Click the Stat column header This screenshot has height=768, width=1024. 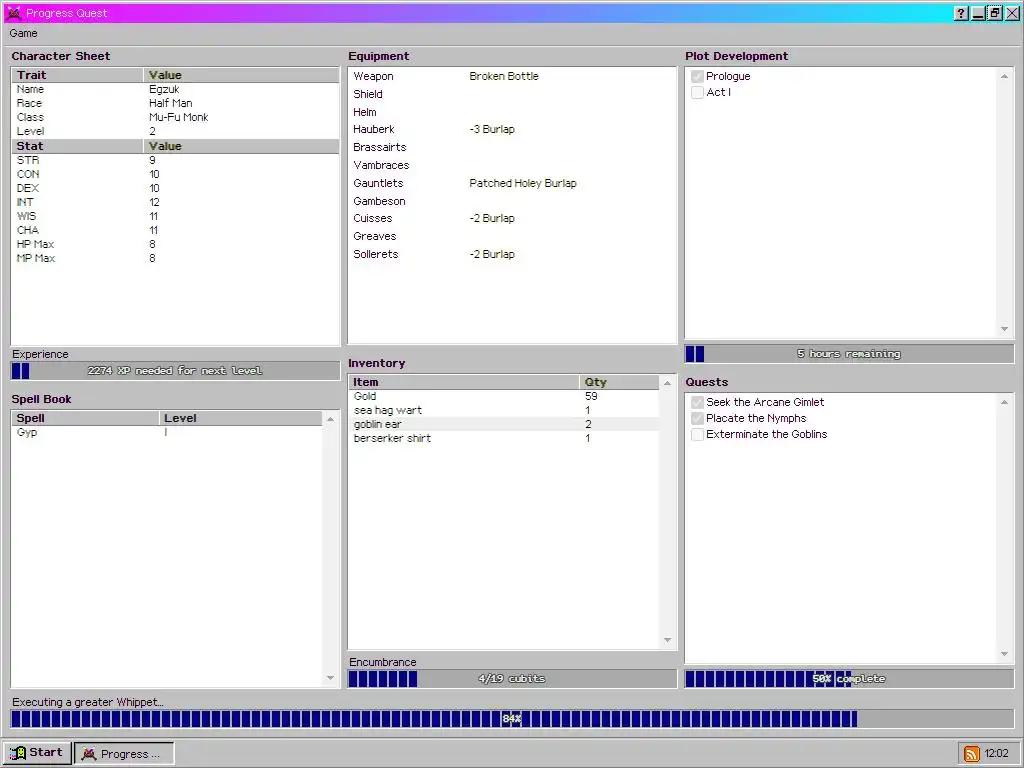pos(78,146)
